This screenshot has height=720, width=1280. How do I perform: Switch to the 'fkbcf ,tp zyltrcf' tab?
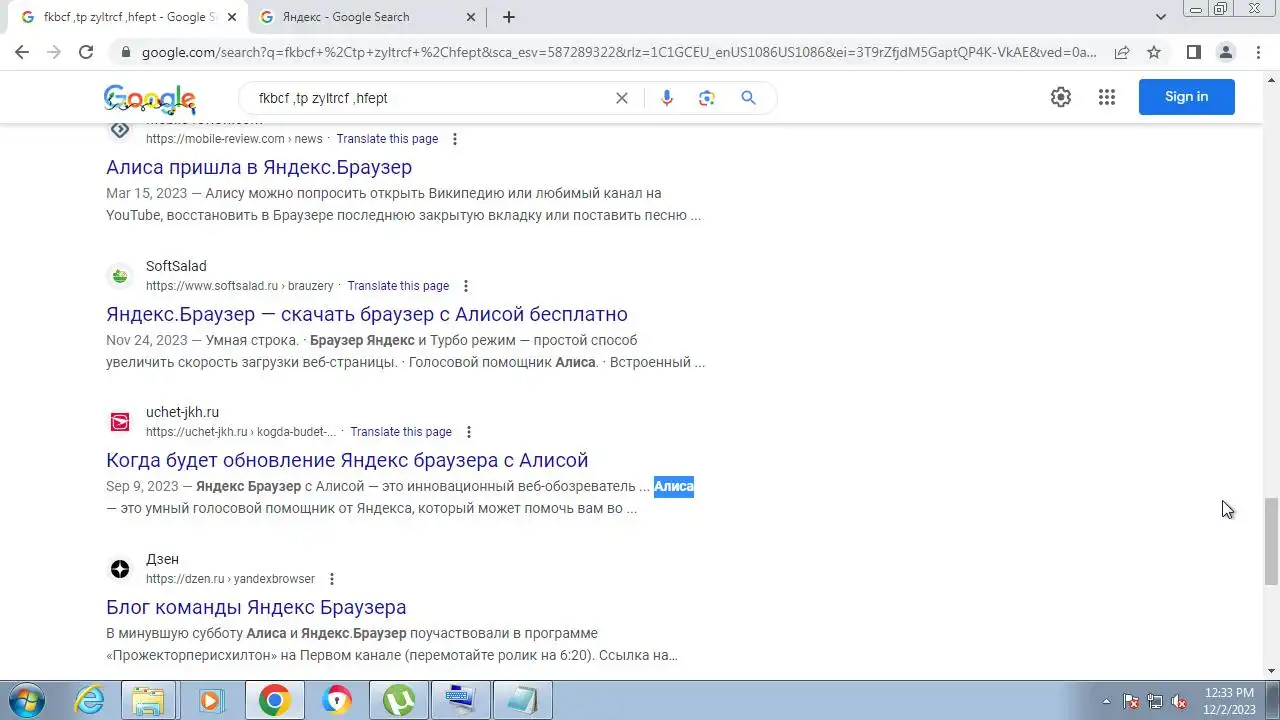pos(129,17)
